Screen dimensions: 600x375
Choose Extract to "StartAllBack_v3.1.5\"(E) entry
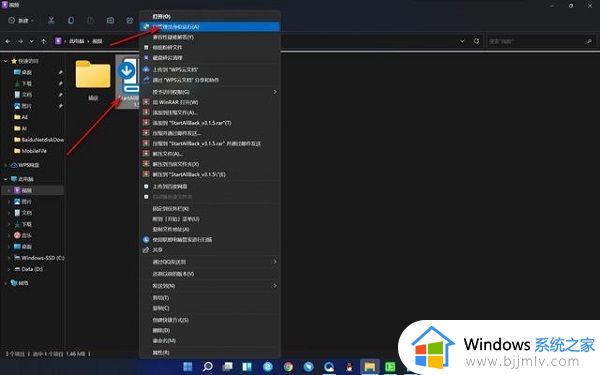coord(189,174)
